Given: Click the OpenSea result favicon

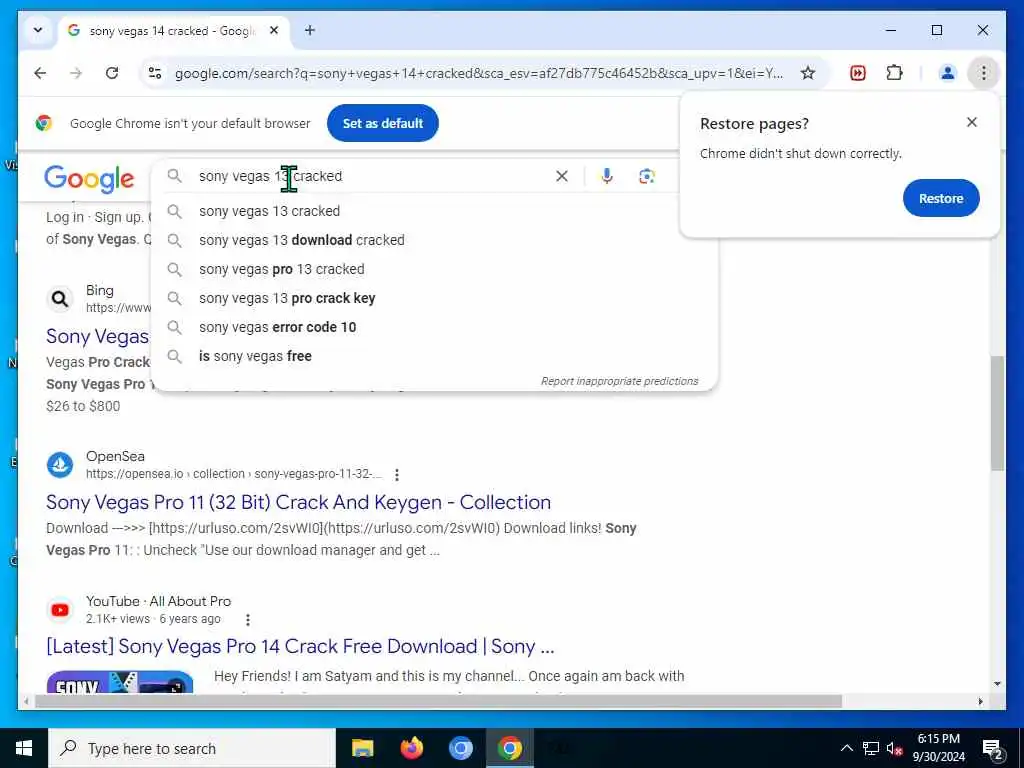Looking at the screenshot, I should pyautogui.click(x=60, y=465).
